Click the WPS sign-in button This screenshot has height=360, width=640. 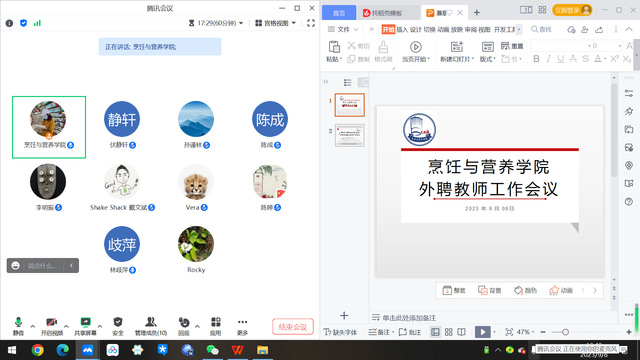tap(572, 10)
